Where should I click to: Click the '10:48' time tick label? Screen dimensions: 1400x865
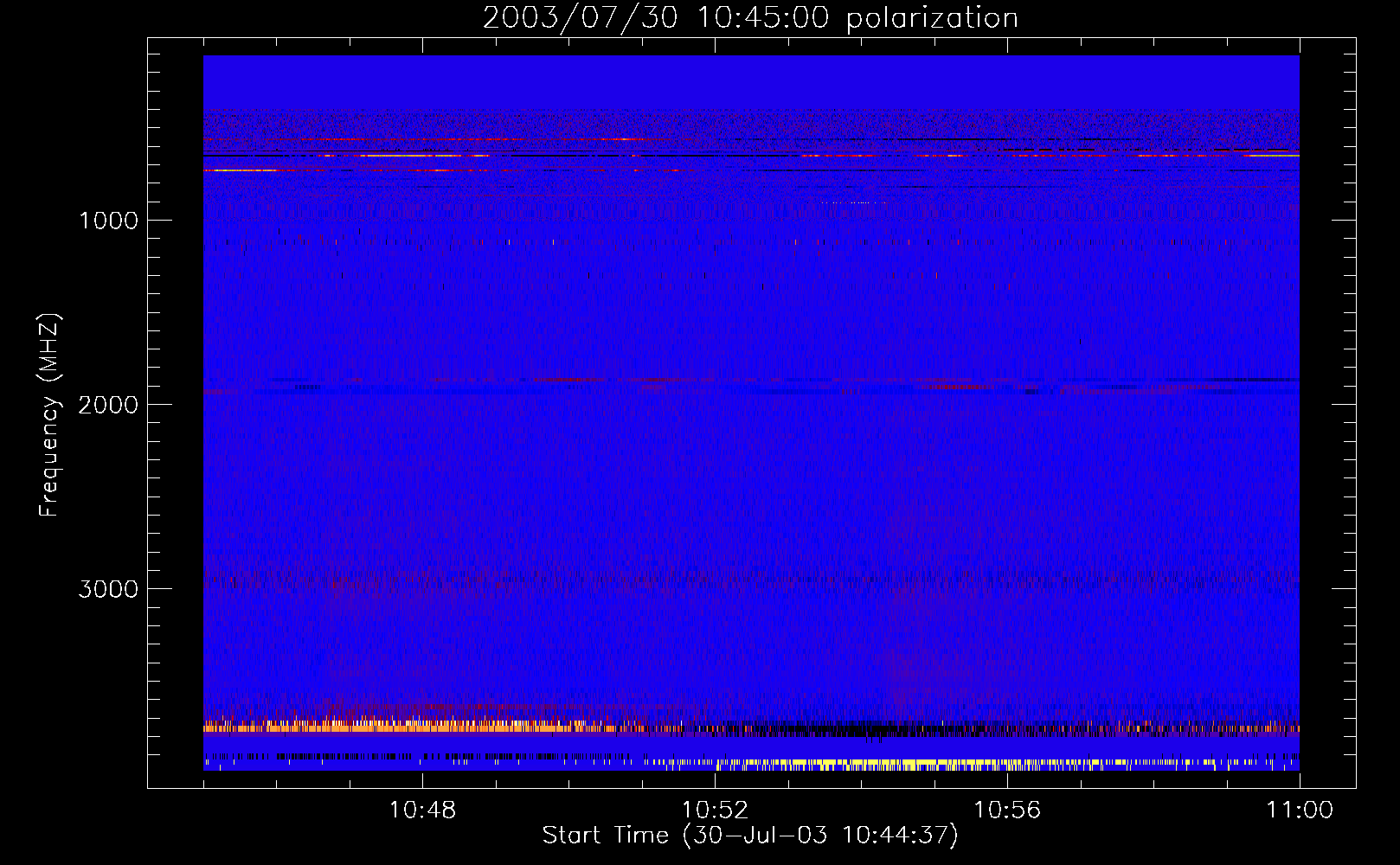pyautogui.click(x=422, y=811)
